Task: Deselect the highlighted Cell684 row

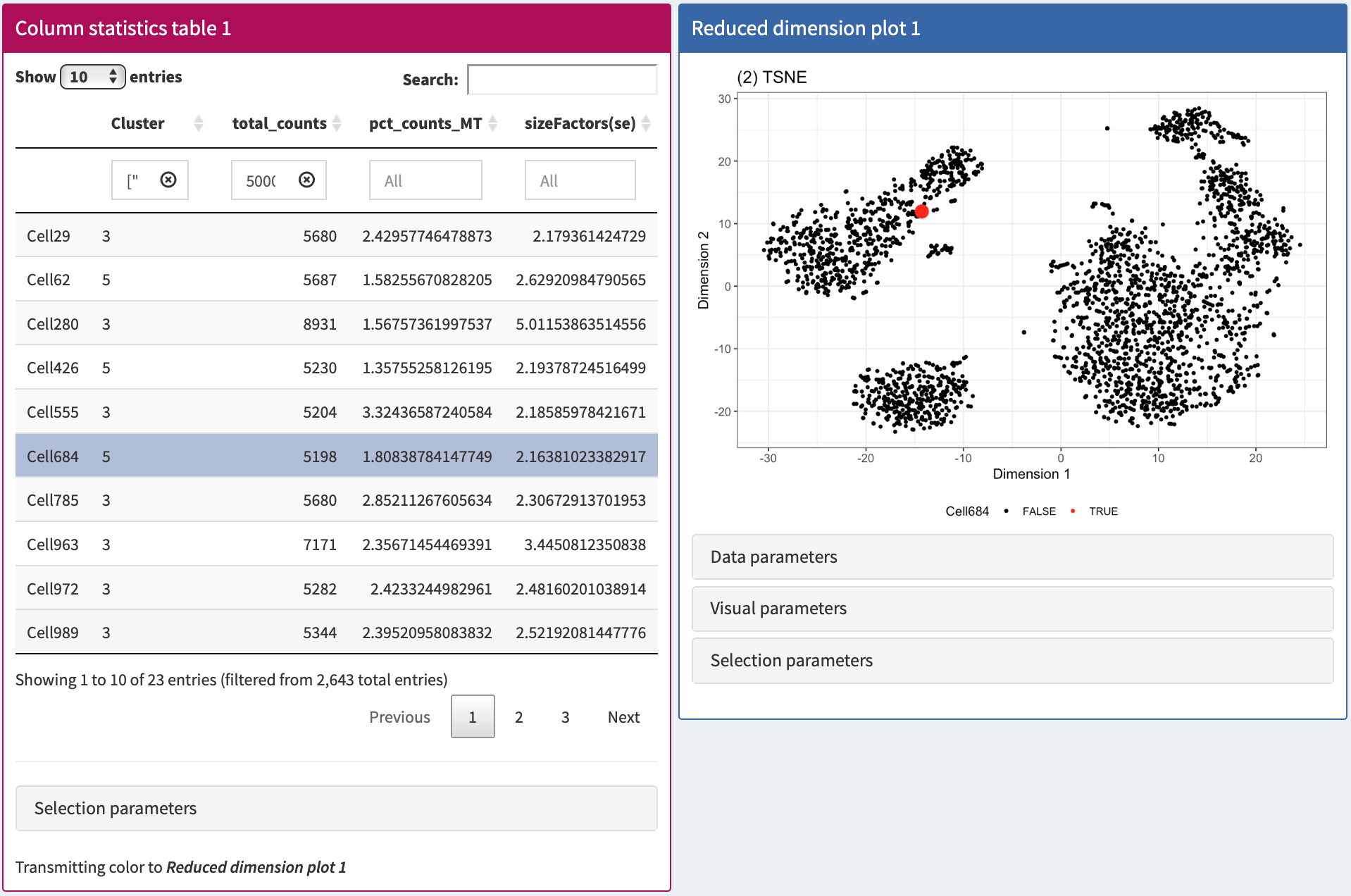Action: click(336, 456)
